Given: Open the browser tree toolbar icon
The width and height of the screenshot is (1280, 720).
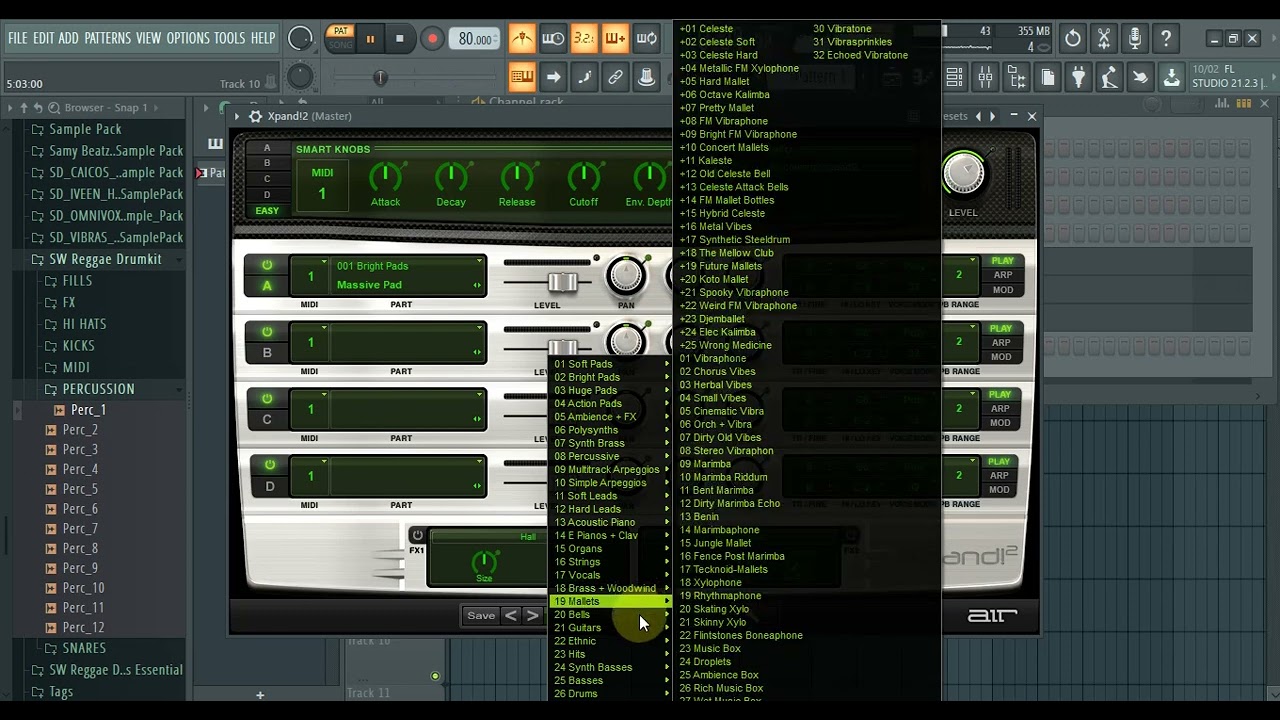Looking at the screenshot, I should (x=1016, y=77).
